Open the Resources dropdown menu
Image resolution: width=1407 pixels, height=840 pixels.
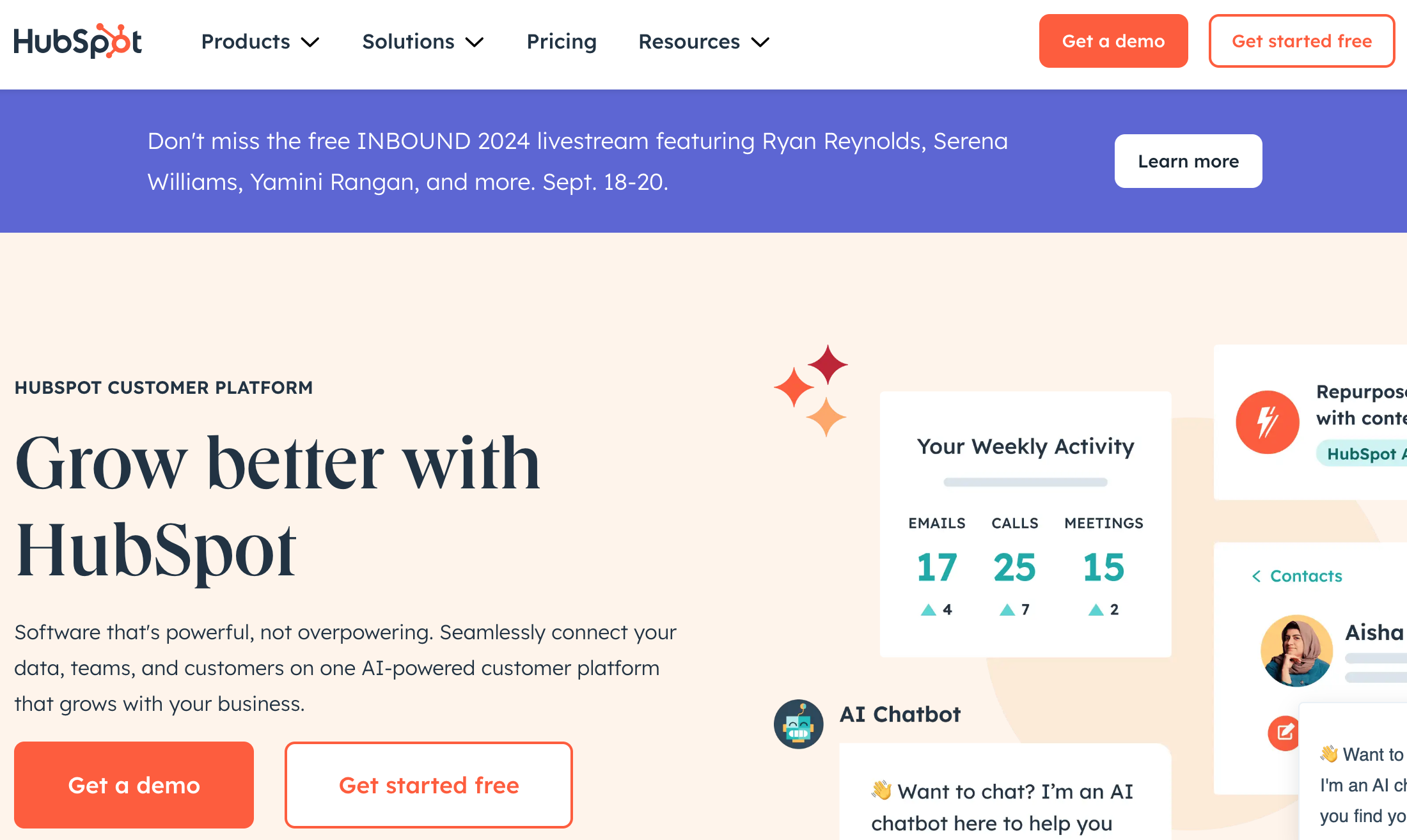pyautogui.click(x=703, y=42)
